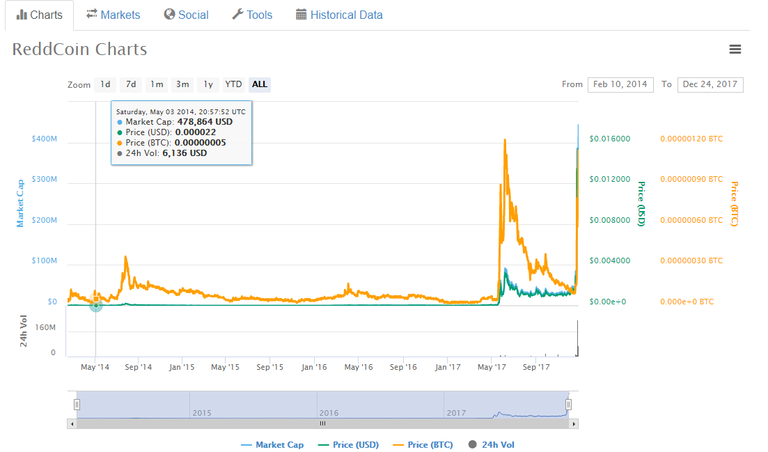Open the Historical Data tab

(x=339, y=15)
